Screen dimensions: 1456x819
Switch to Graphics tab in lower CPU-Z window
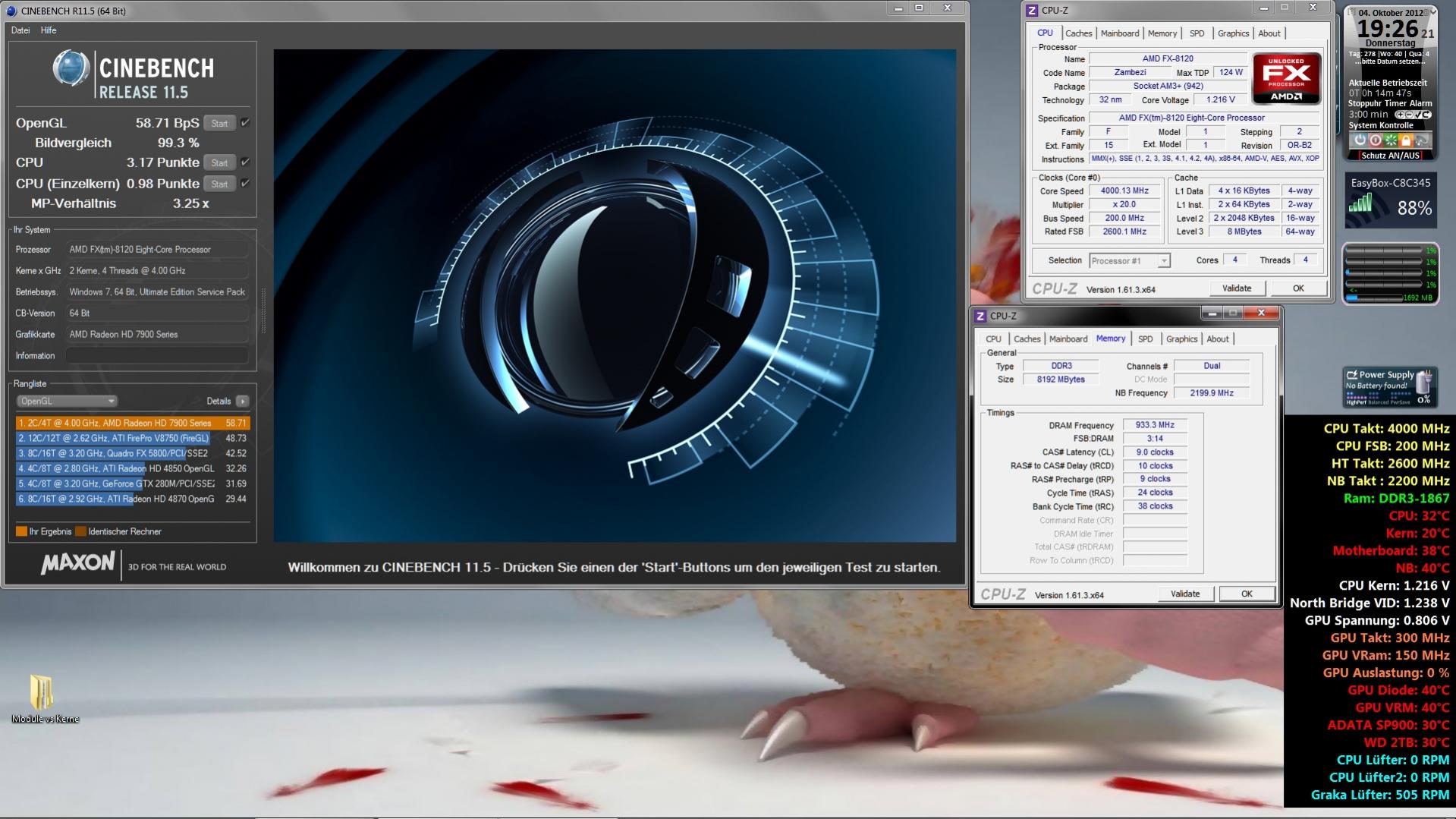[1181, 339]
